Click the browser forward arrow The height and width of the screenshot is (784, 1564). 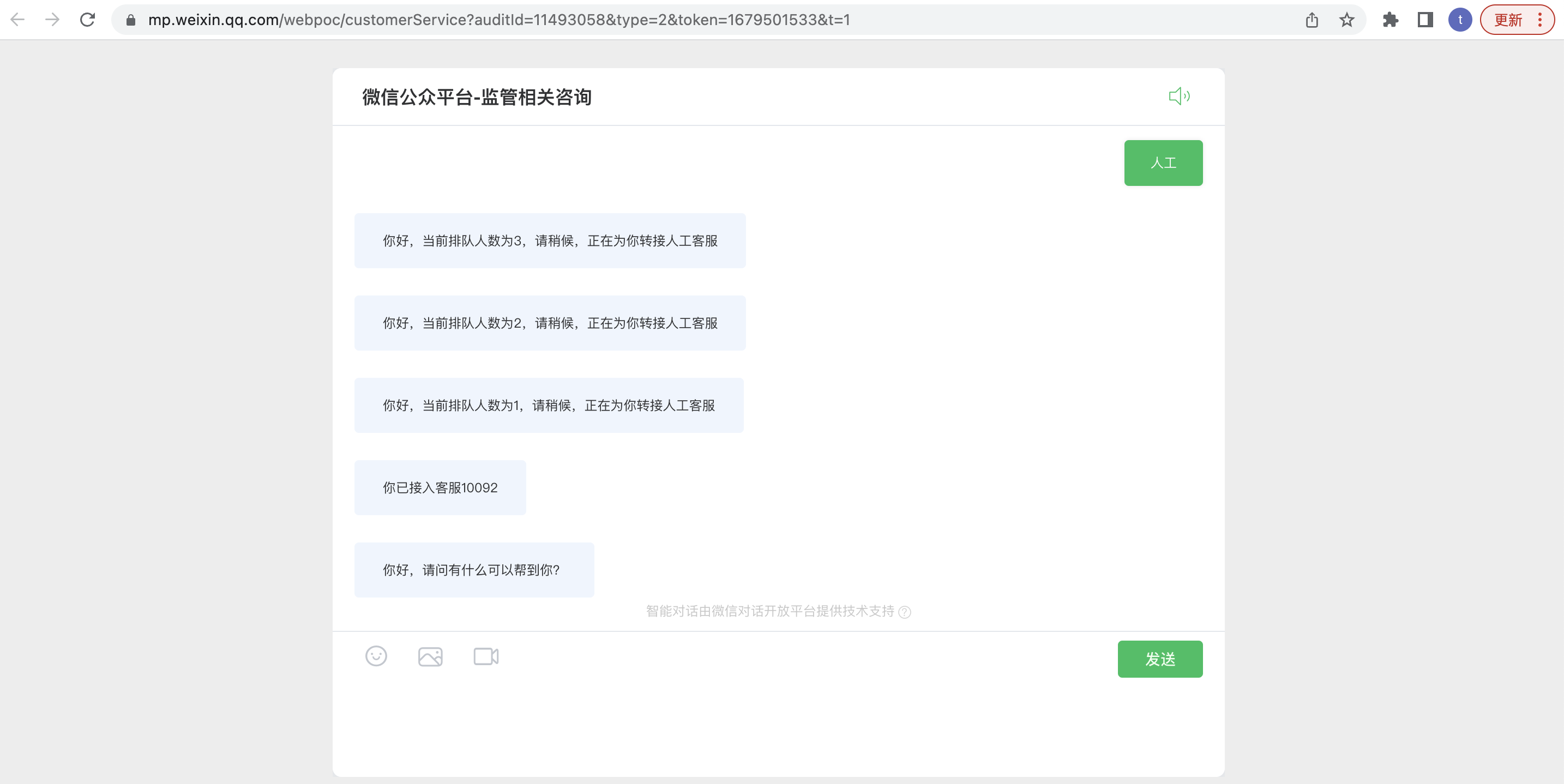(52, 20)
